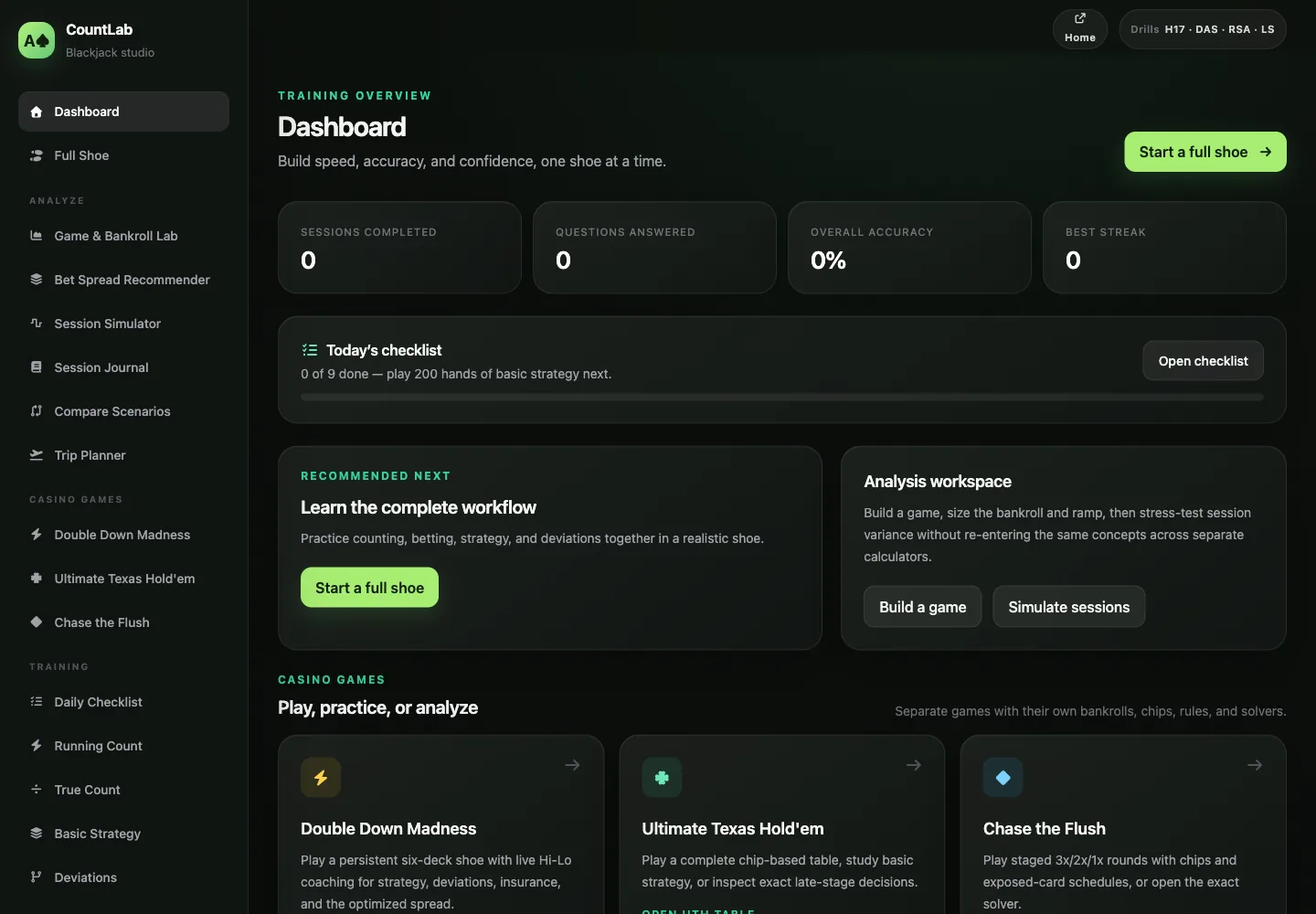1316x914 pixels.
Task: Click the Drills H17 DAS RSA LS pill
Action: pyautogui.click(x=1203, y=29)
